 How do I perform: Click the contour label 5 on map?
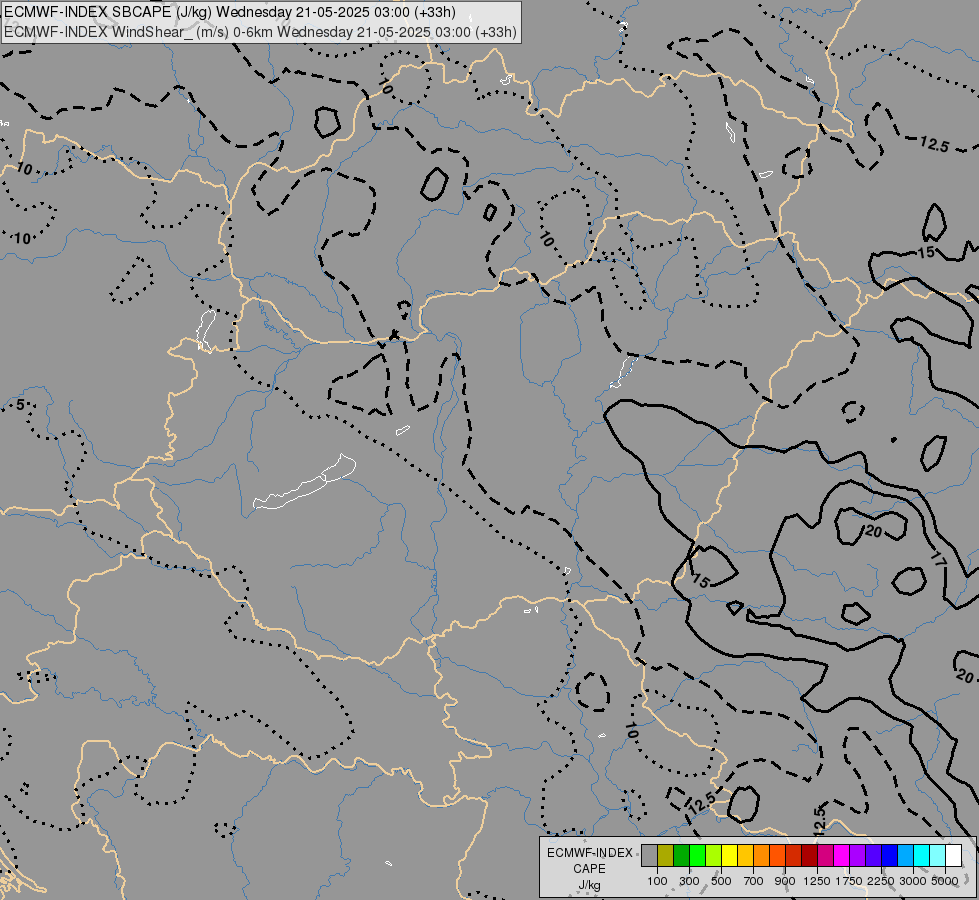pos(21,405)
